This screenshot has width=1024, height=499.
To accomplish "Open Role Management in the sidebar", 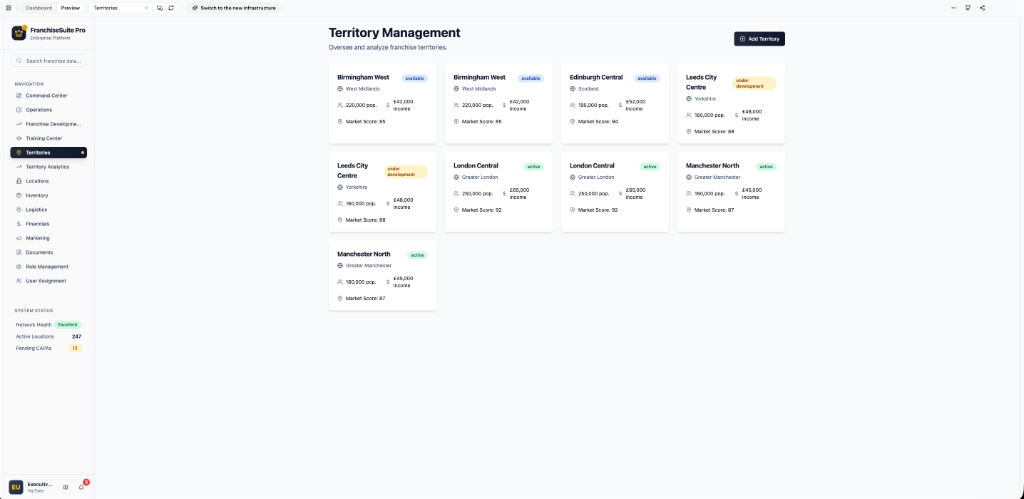I will pos(48,266).
